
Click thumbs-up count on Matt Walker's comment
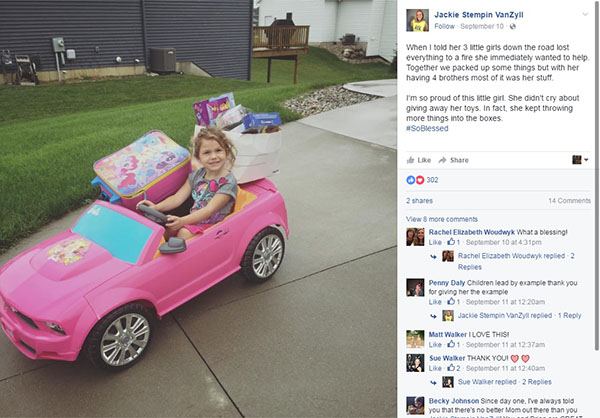[x=454, y=345]
